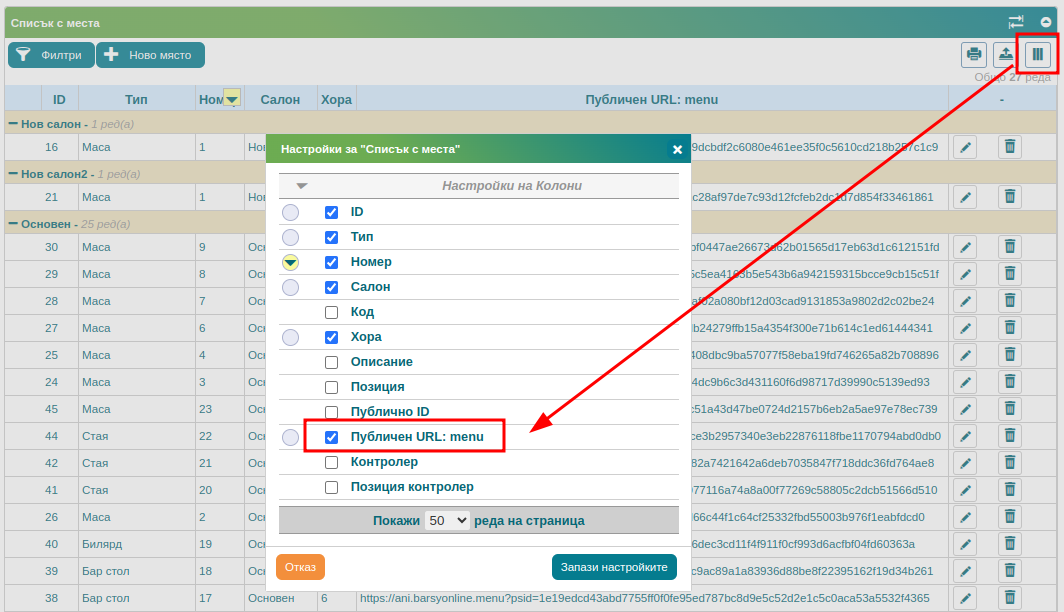Uncheck the ID column checkbox
This screenshot has height=612, width=1064.
(x=331, y=212)
